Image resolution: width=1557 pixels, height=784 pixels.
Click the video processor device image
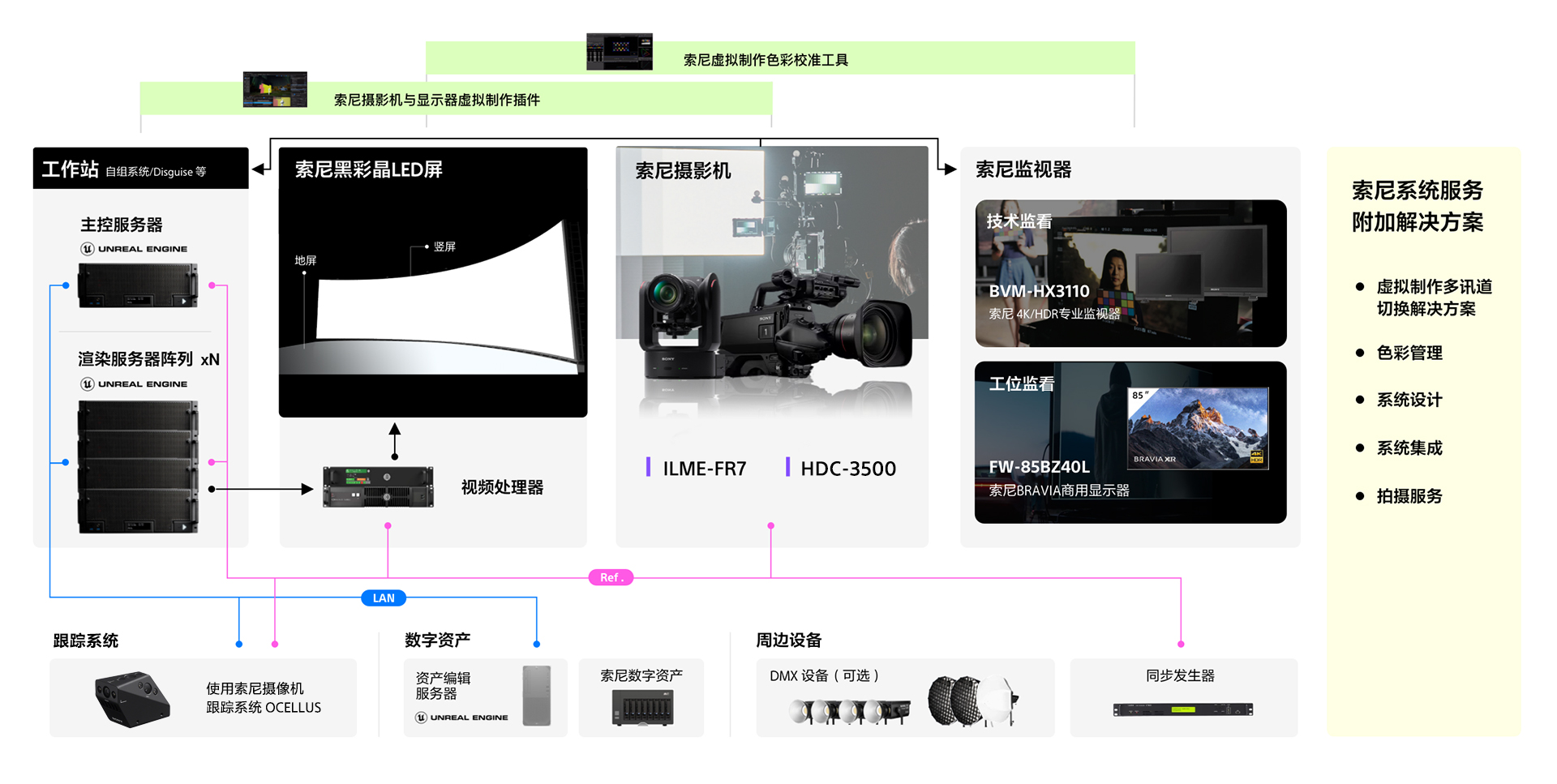pyautogui.click(x=378, y=487)
